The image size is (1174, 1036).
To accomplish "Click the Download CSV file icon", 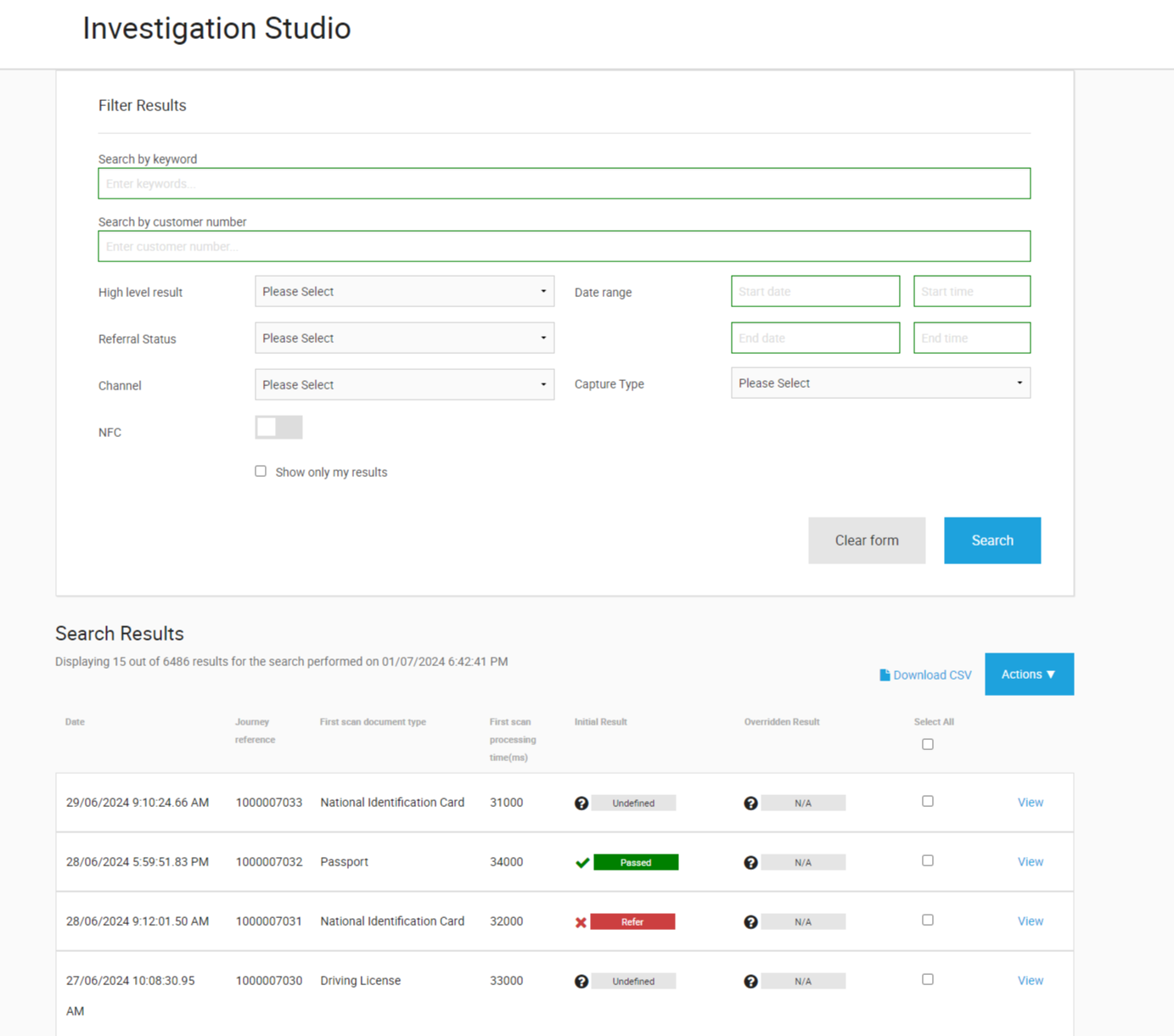I will [x=885, y=675].
